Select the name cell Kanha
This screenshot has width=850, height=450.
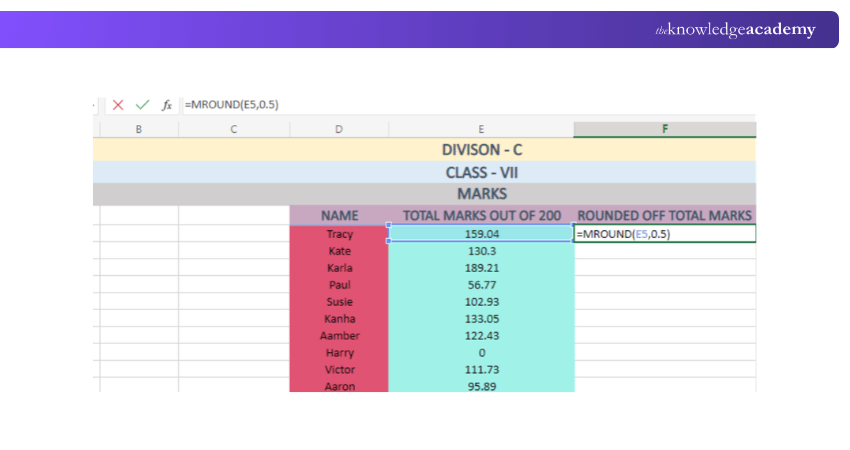point(339,319)
